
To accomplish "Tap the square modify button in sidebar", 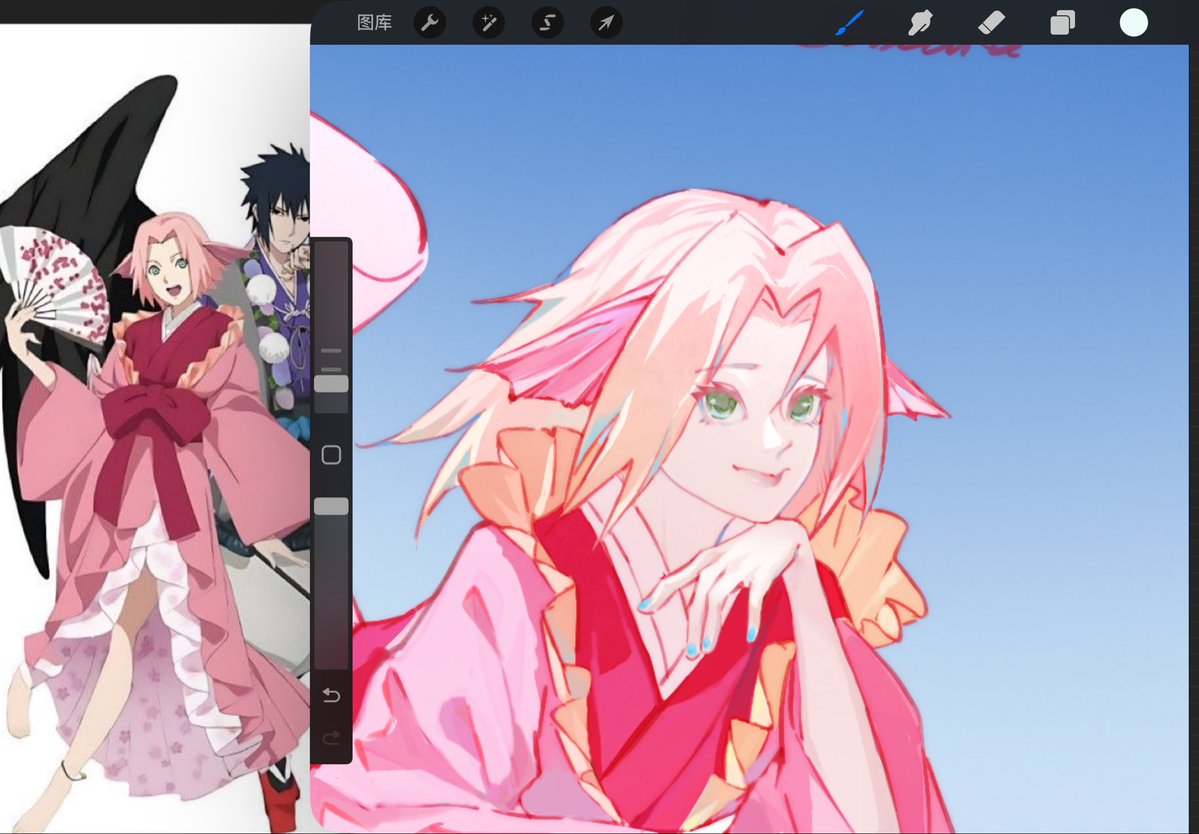I will tap(331, 455).
